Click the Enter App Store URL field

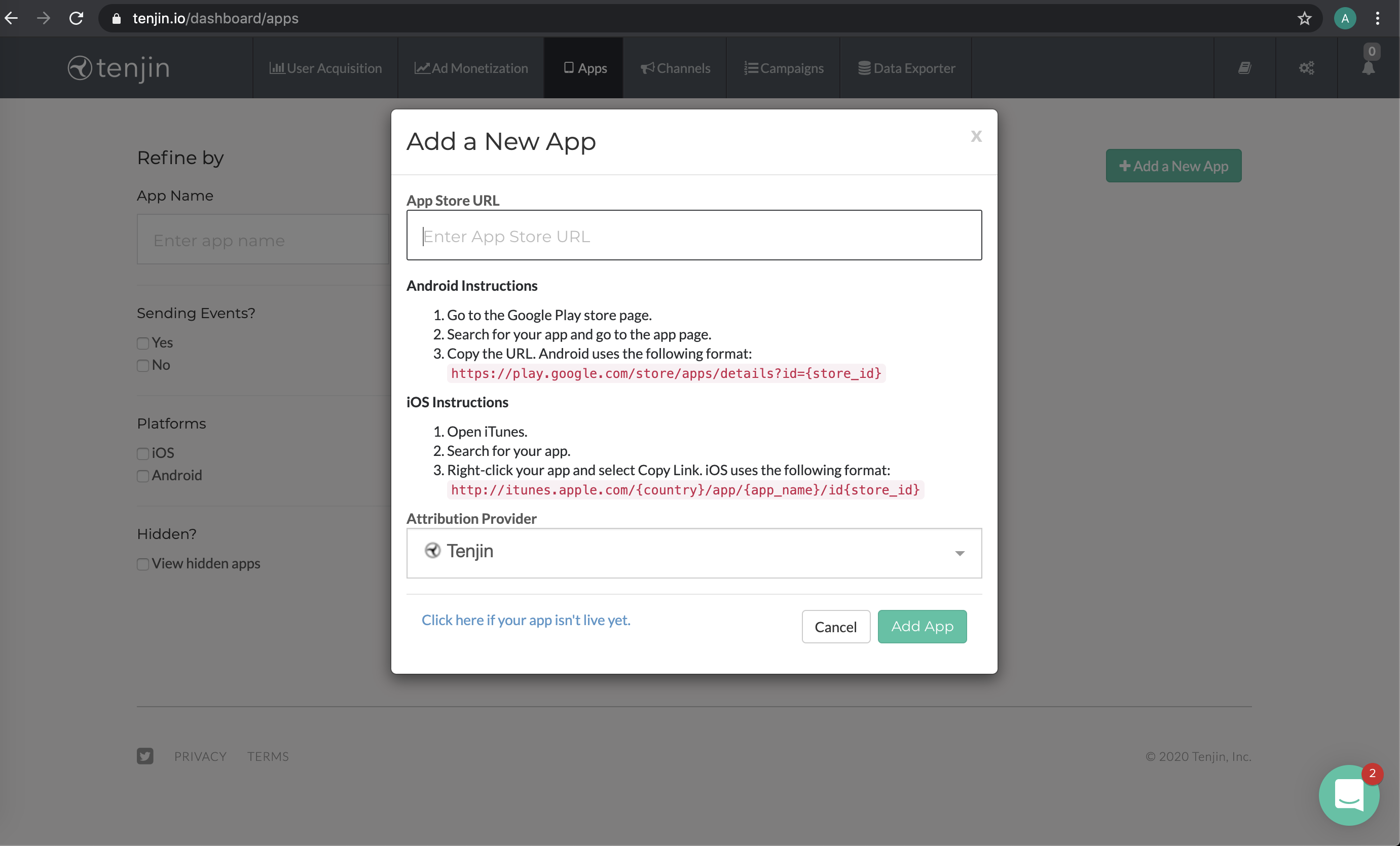[x=694, y=235]
